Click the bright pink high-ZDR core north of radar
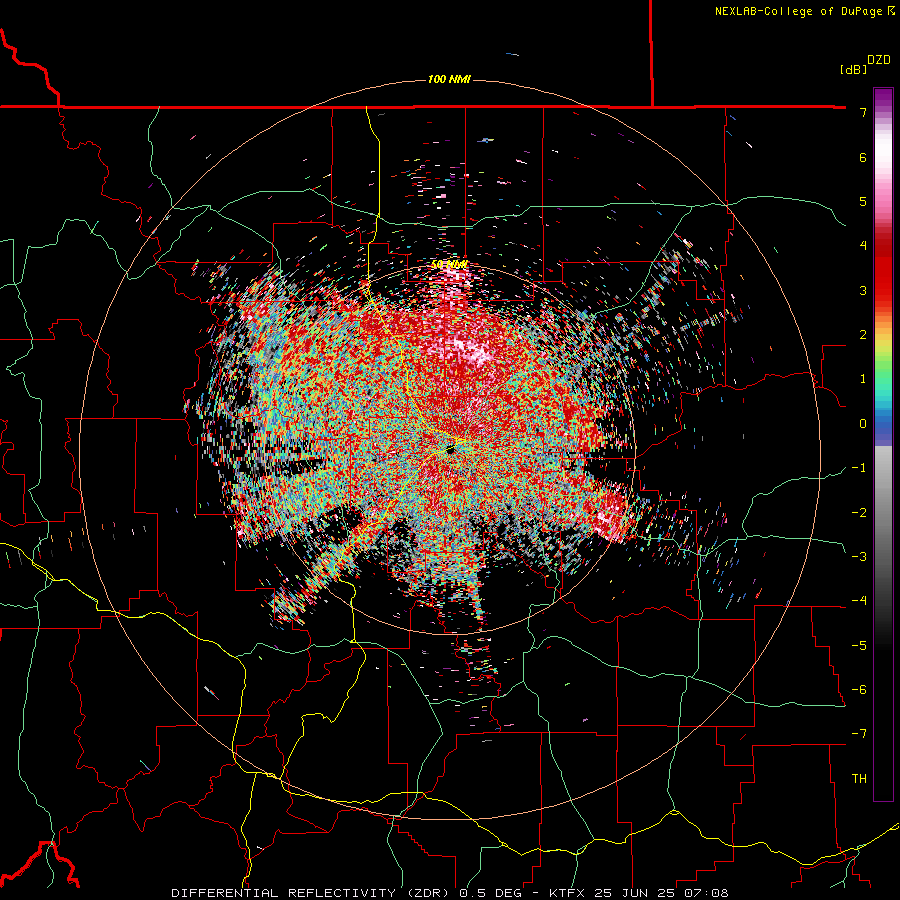900x900 pixels. [x=471, y=349]
